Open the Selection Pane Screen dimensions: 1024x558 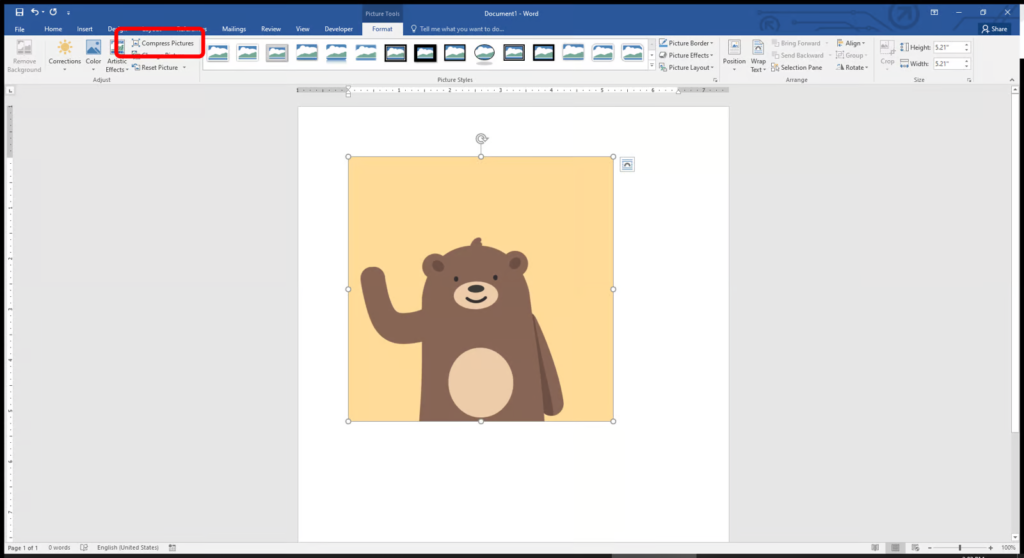click(x=796, y=68)
